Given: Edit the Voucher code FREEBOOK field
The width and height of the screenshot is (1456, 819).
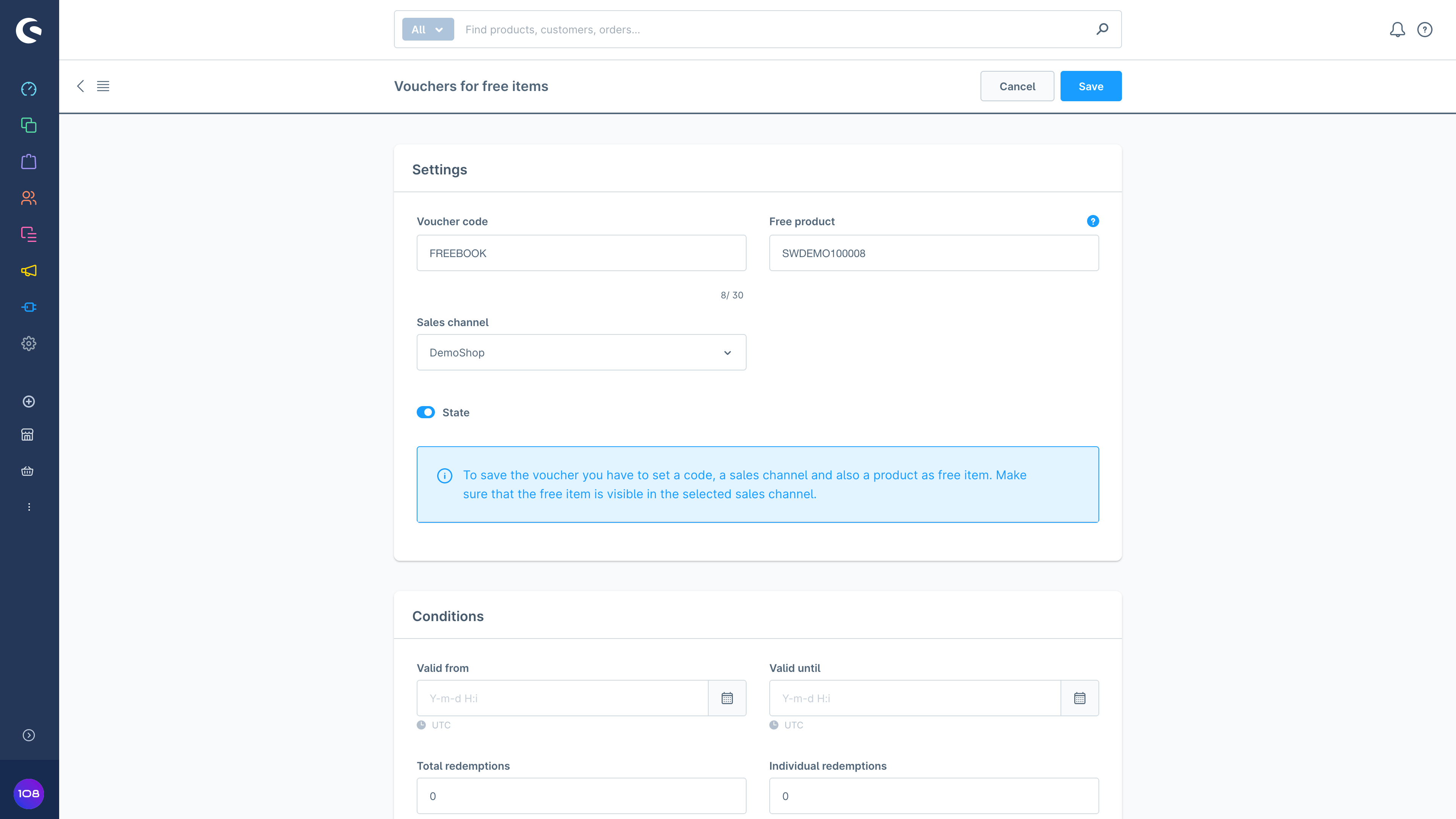Looking at the screenshot, I should tap(581, 253).
